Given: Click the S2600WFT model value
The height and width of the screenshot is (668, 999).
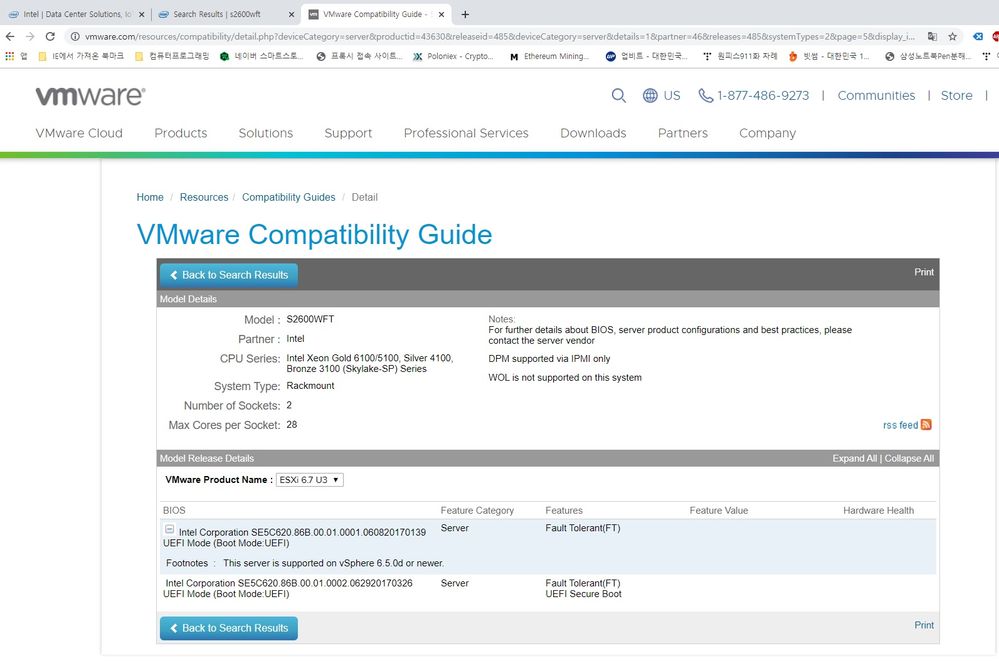Looking at the screenshot, I should pos(310,319).
